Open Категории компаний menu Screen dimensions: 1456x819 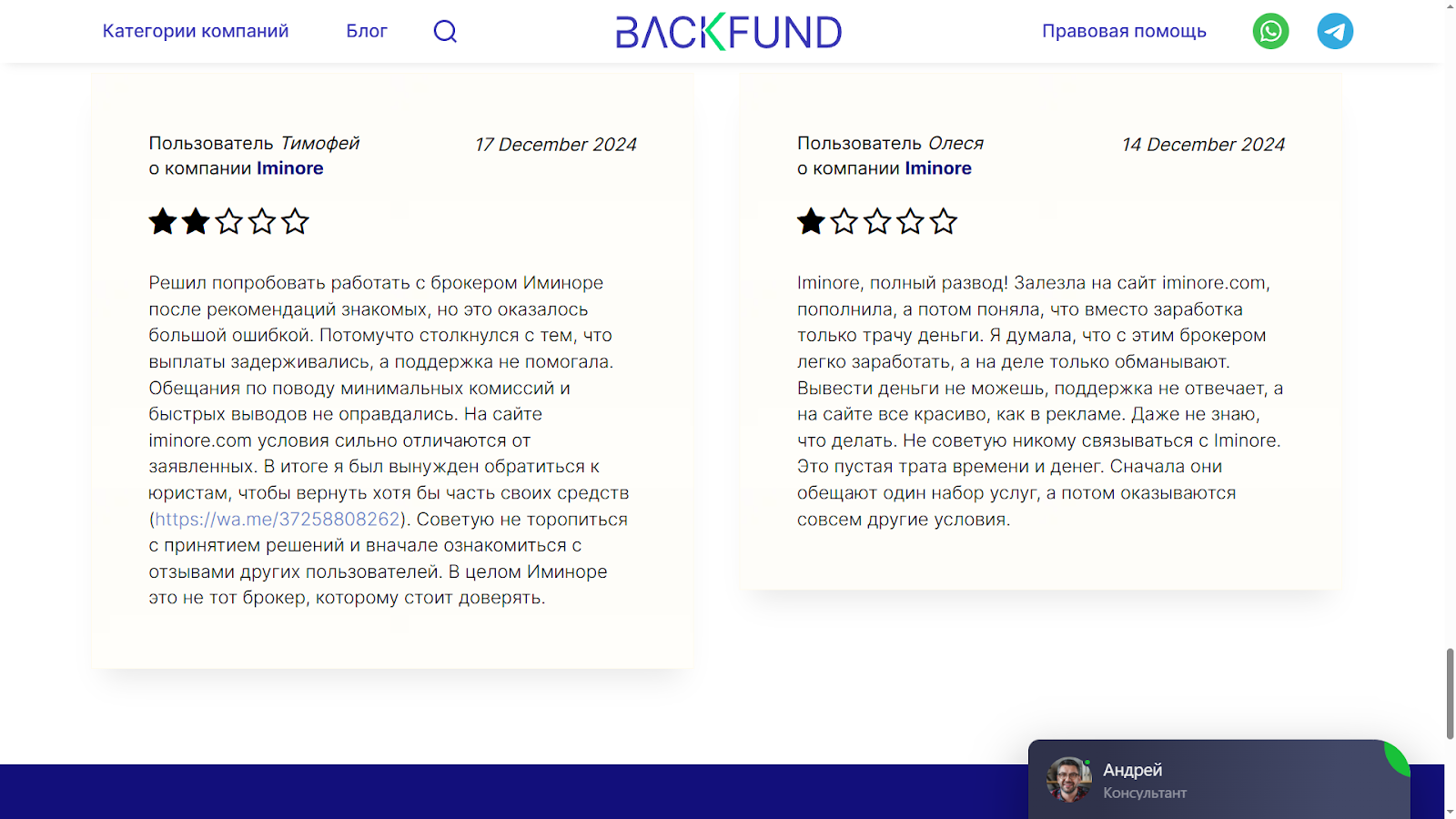click(x=196, y=31)
